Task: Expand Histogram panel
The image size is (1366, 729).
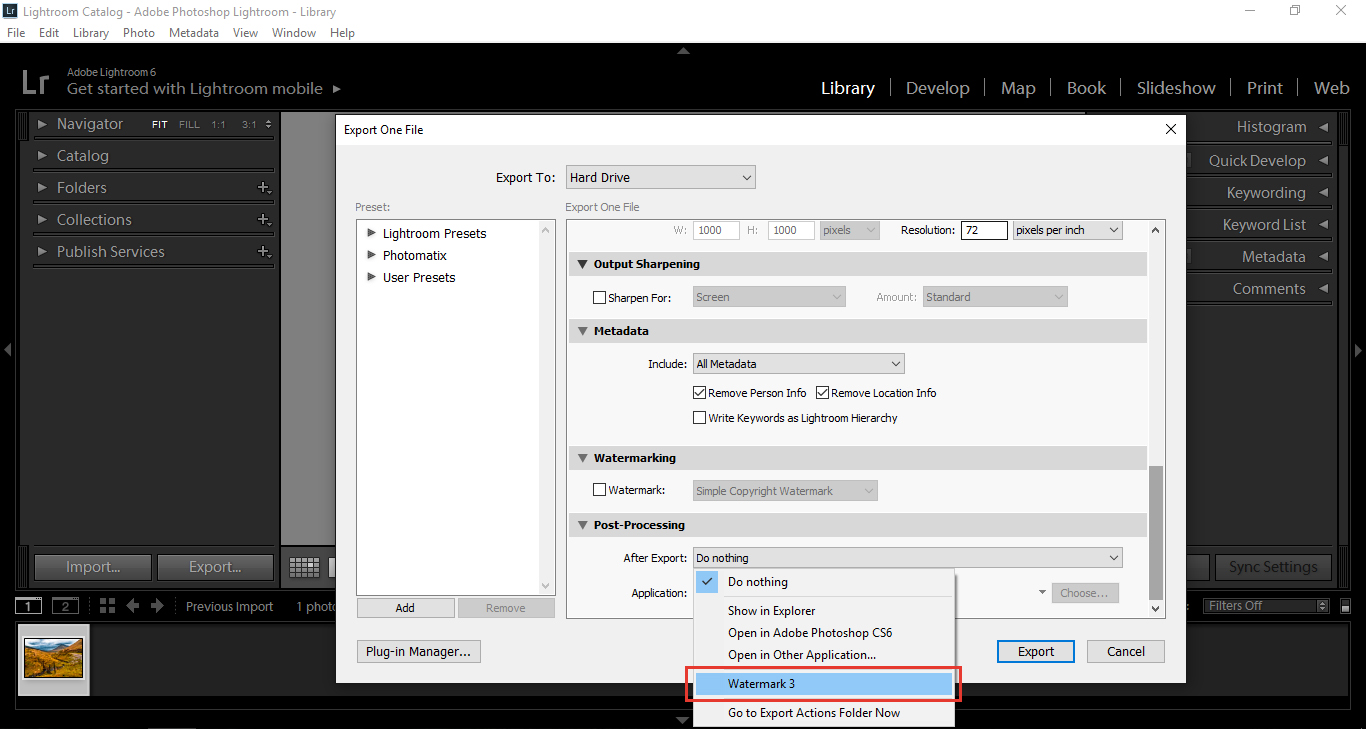Action: (1324, 127)
